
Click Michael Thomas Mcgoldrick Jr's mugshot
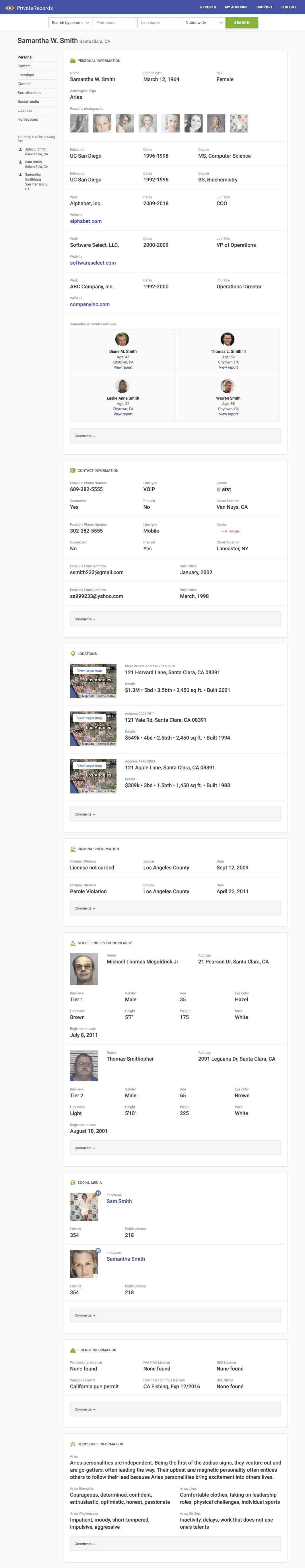84,969
